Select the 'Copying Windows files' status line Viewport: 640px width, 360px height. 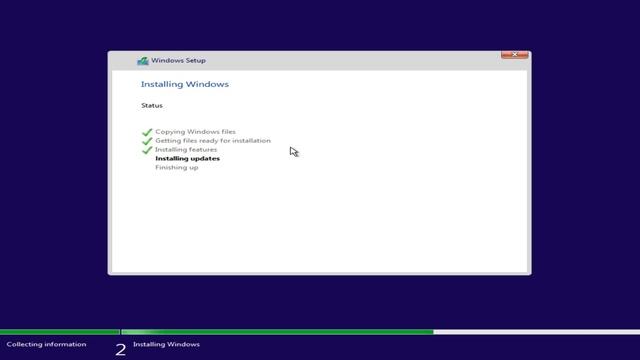[195, 132]
